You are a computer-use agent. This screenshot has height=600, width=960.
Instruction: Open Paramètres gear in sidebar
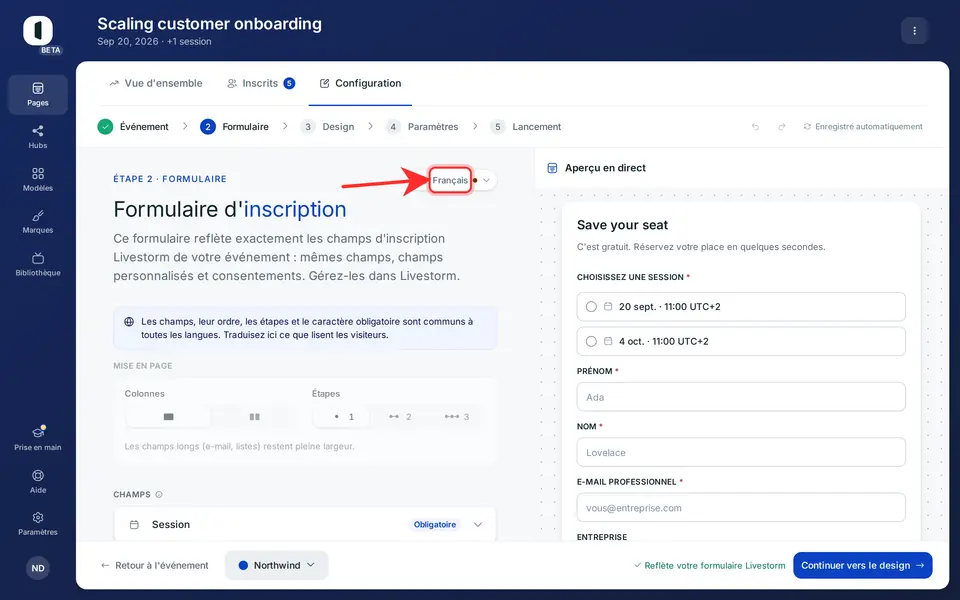(38, 517)
